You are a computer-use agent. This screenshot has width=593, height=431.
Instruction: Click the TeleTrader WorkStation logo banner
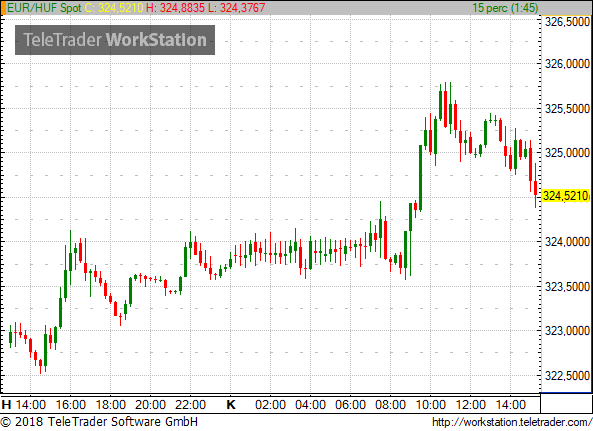pyautogui.click(x=115, y=40)
